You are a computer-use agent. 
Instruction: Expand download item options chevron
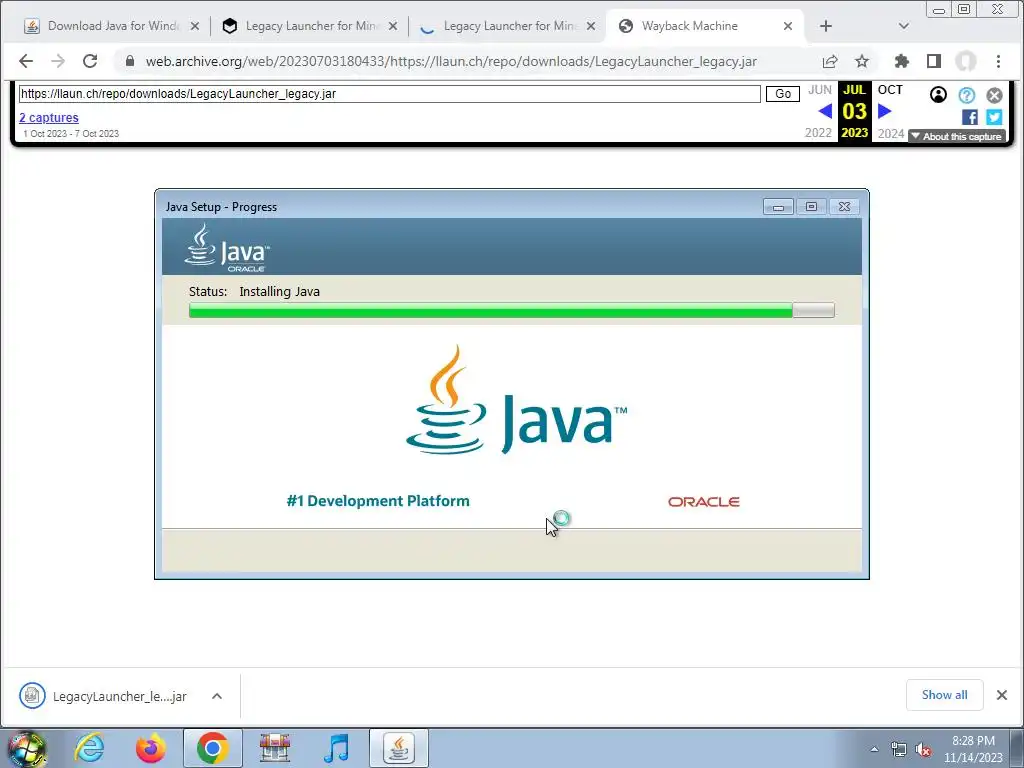point(217,696)
